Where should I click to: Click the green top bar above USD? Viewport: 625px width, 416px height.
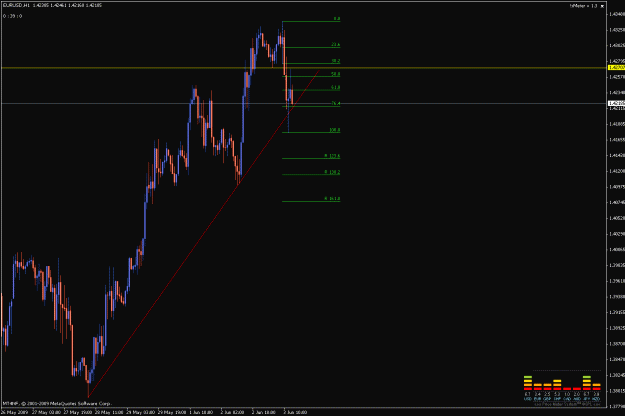click(528, 377)
